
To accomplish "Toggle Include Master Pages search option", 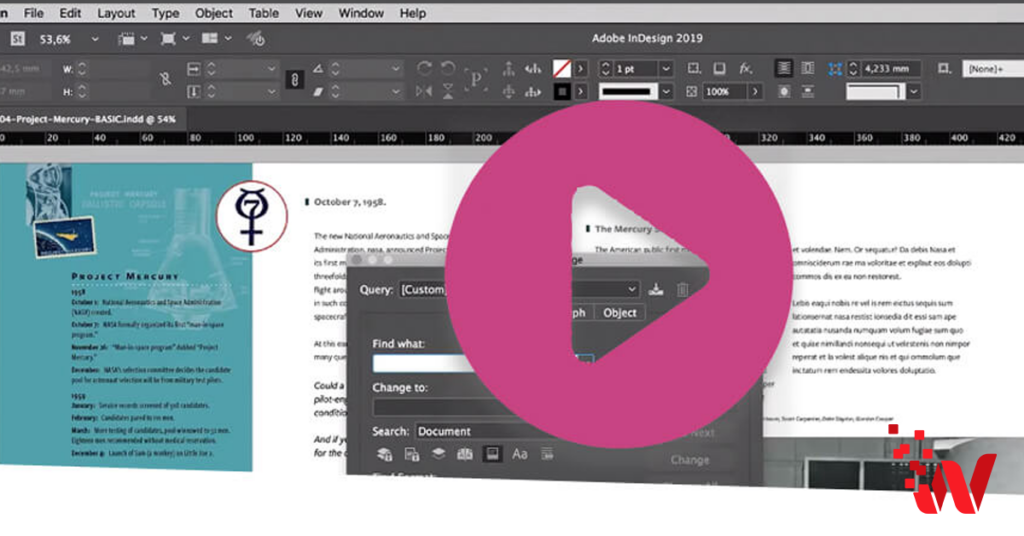I will pyautogui.click(x=465, y=455).
